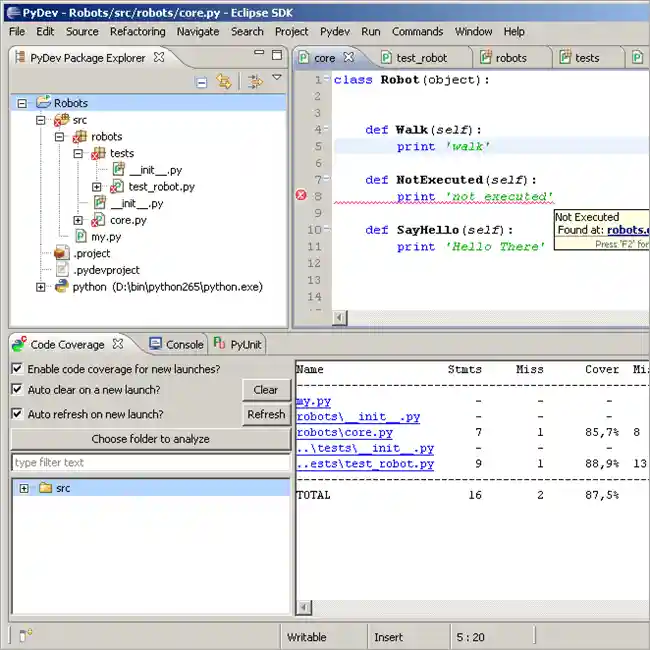Switch to the tests editor tab

[x=587, y=58]
